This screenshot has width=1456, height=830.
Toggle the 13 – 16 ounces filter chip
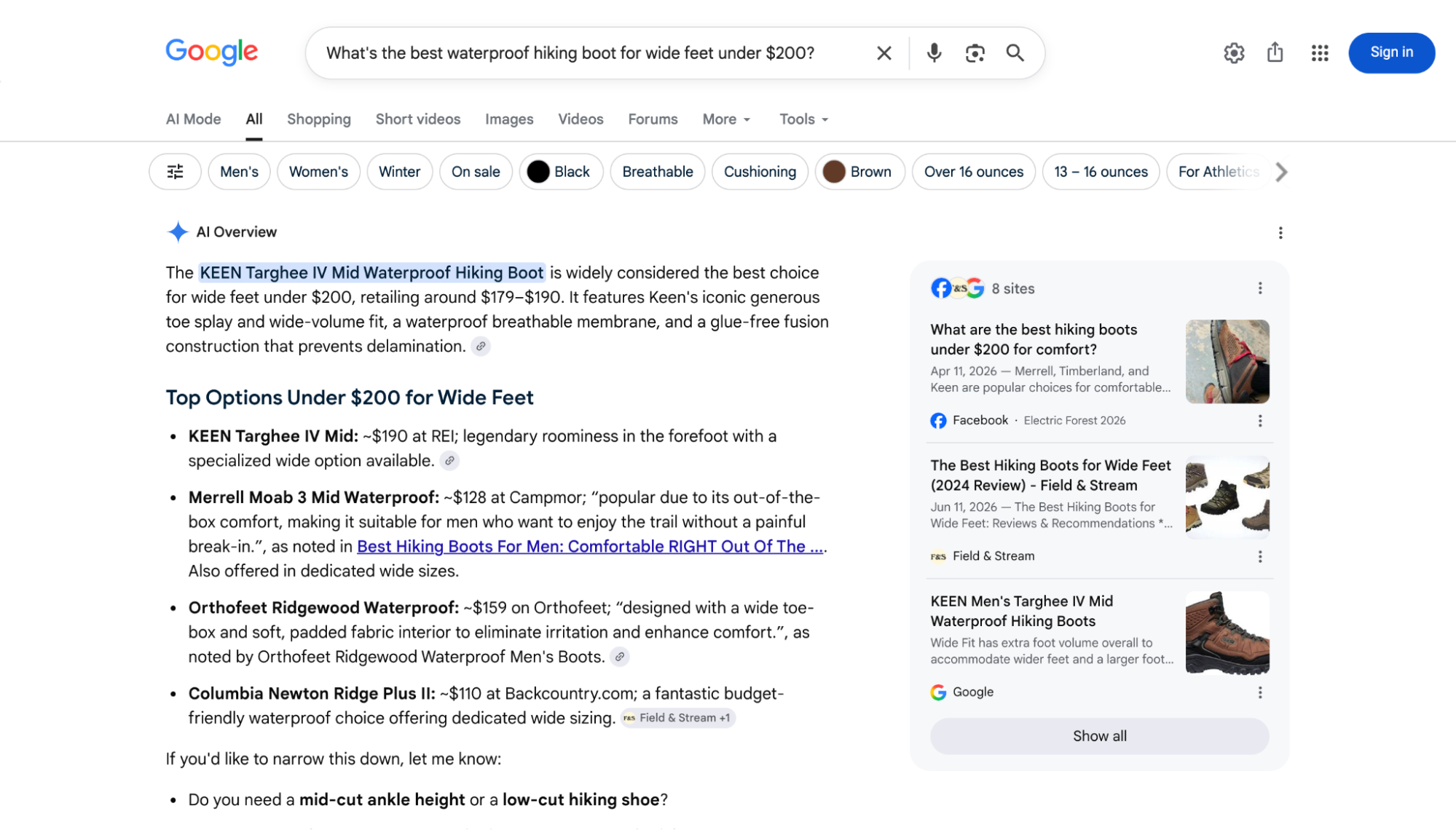pos(1101,172)
